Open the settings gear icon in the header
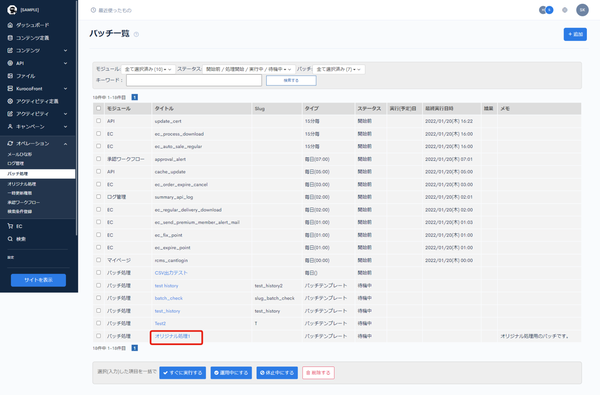Viewport: 600px width, 395px height. click(x=565, y=10)
